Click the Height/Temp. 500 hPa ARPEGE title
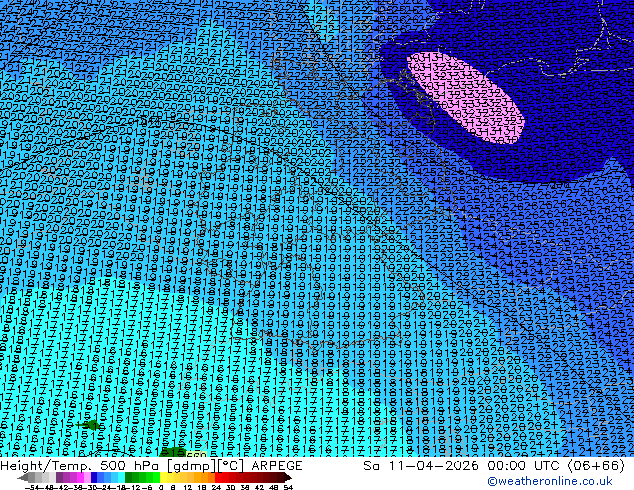Image resolution: width=634 pixels, height=490 pixels. 151,466
